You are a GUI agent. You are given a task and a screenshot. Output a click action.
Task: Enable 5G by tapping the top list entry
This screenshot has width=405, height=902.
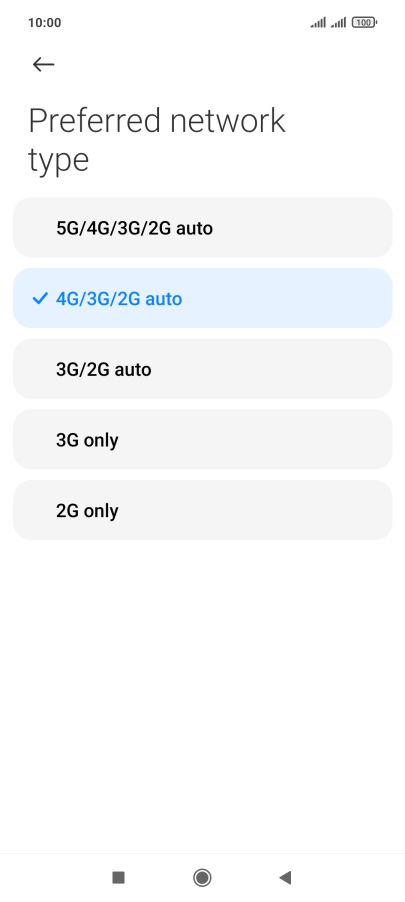click(202, 228)
